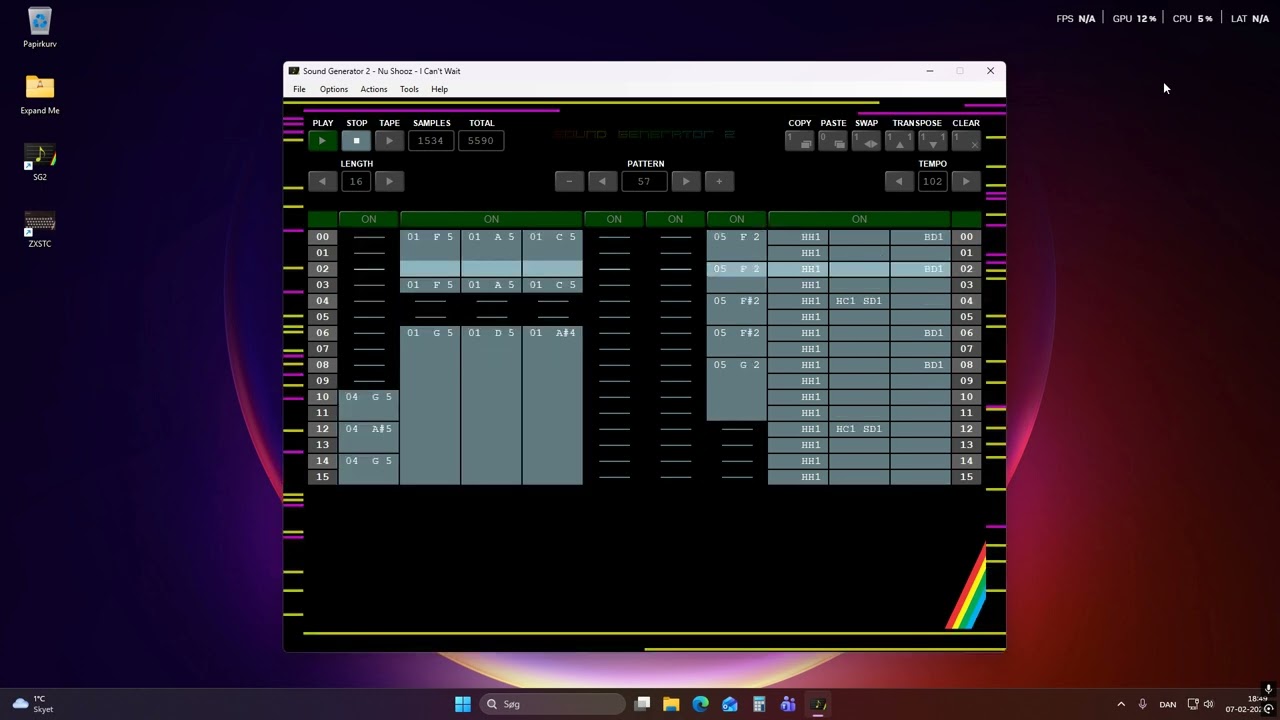Viewport: 1280px width, 720px height.
Task: Click the taskbar Søg search box
Action: point(553,704)
